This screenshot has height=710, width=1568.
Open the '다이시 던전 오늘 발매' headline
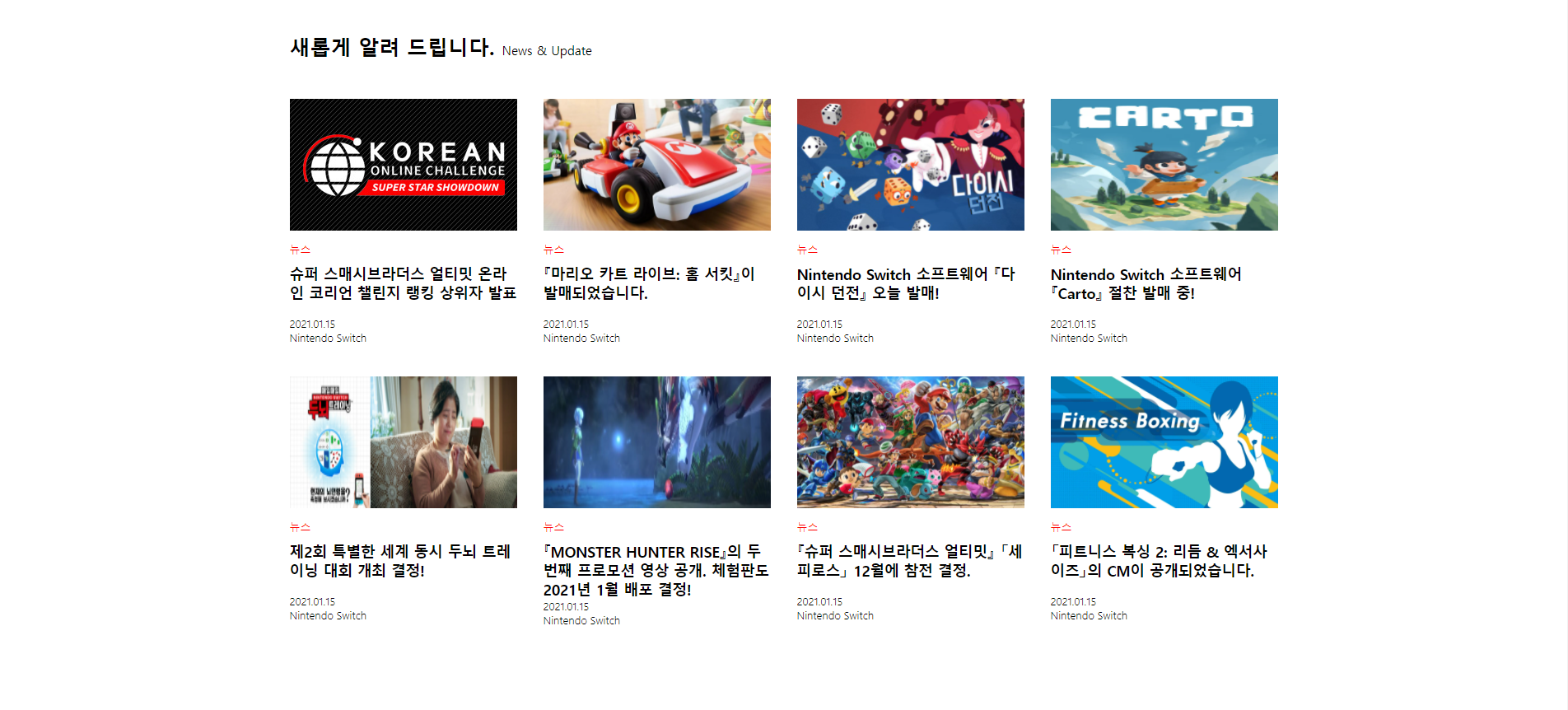(906, 283)
